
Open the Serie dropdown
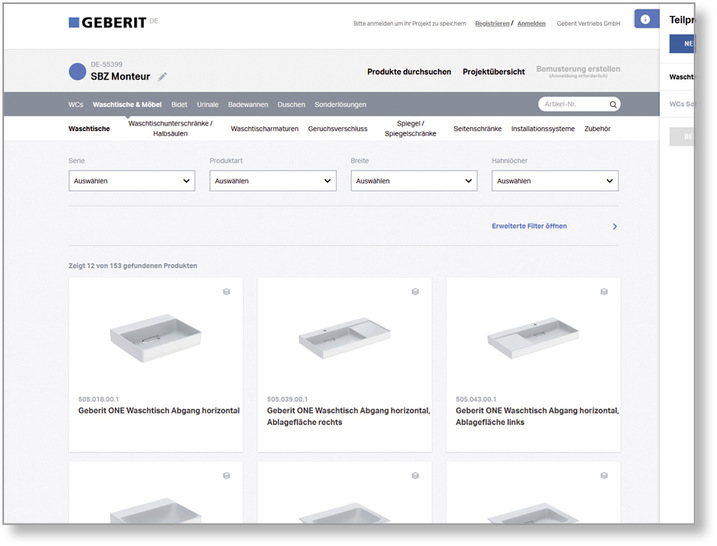point(131,181)
